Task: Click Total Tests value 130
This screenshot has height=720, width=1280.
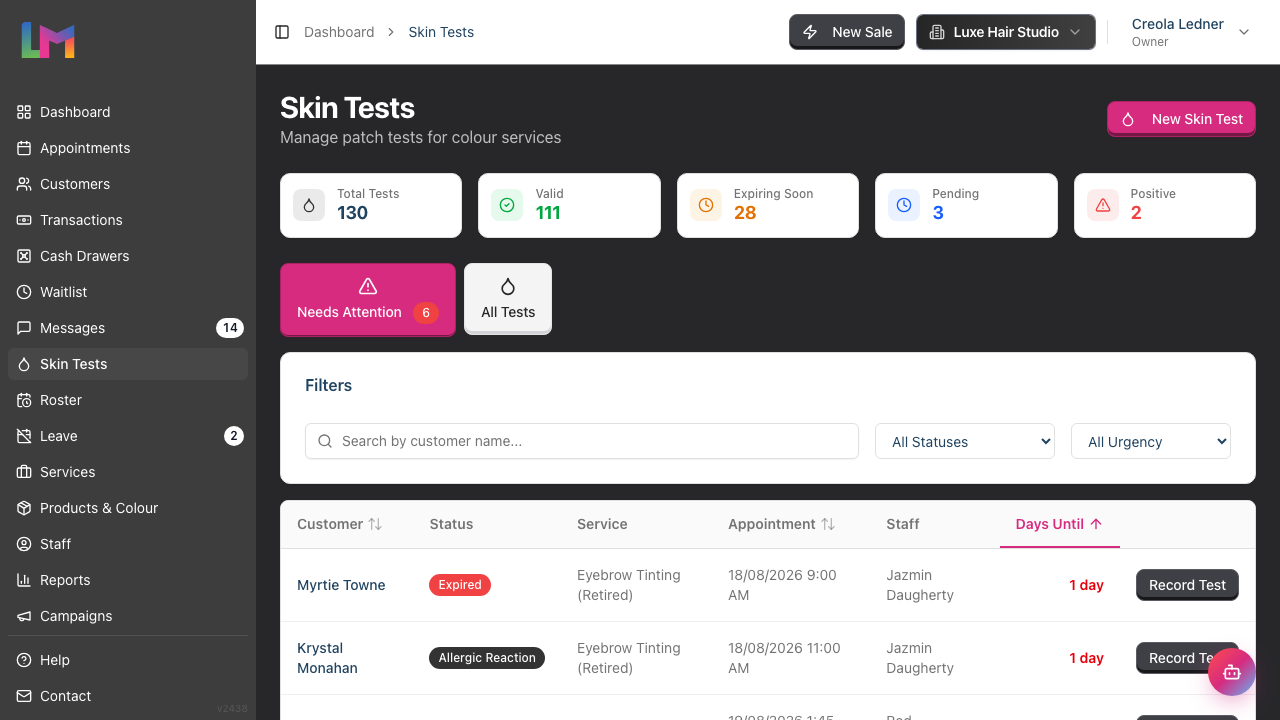Action: coord(352,213)
